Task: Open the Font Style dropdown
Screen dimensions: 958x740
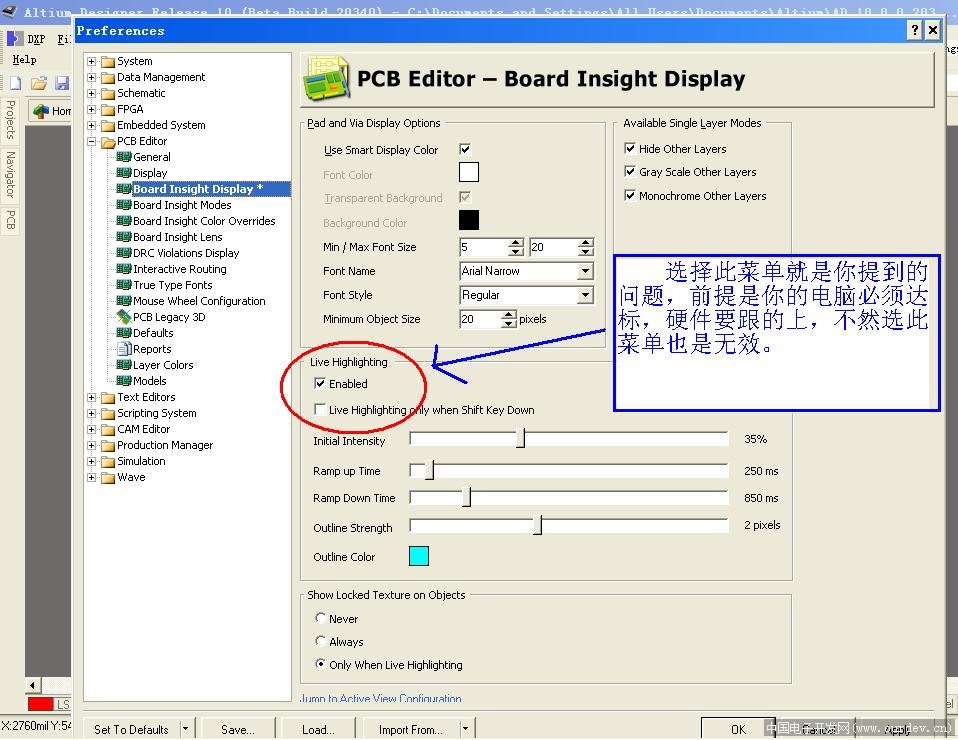Action: pos(585,295)
